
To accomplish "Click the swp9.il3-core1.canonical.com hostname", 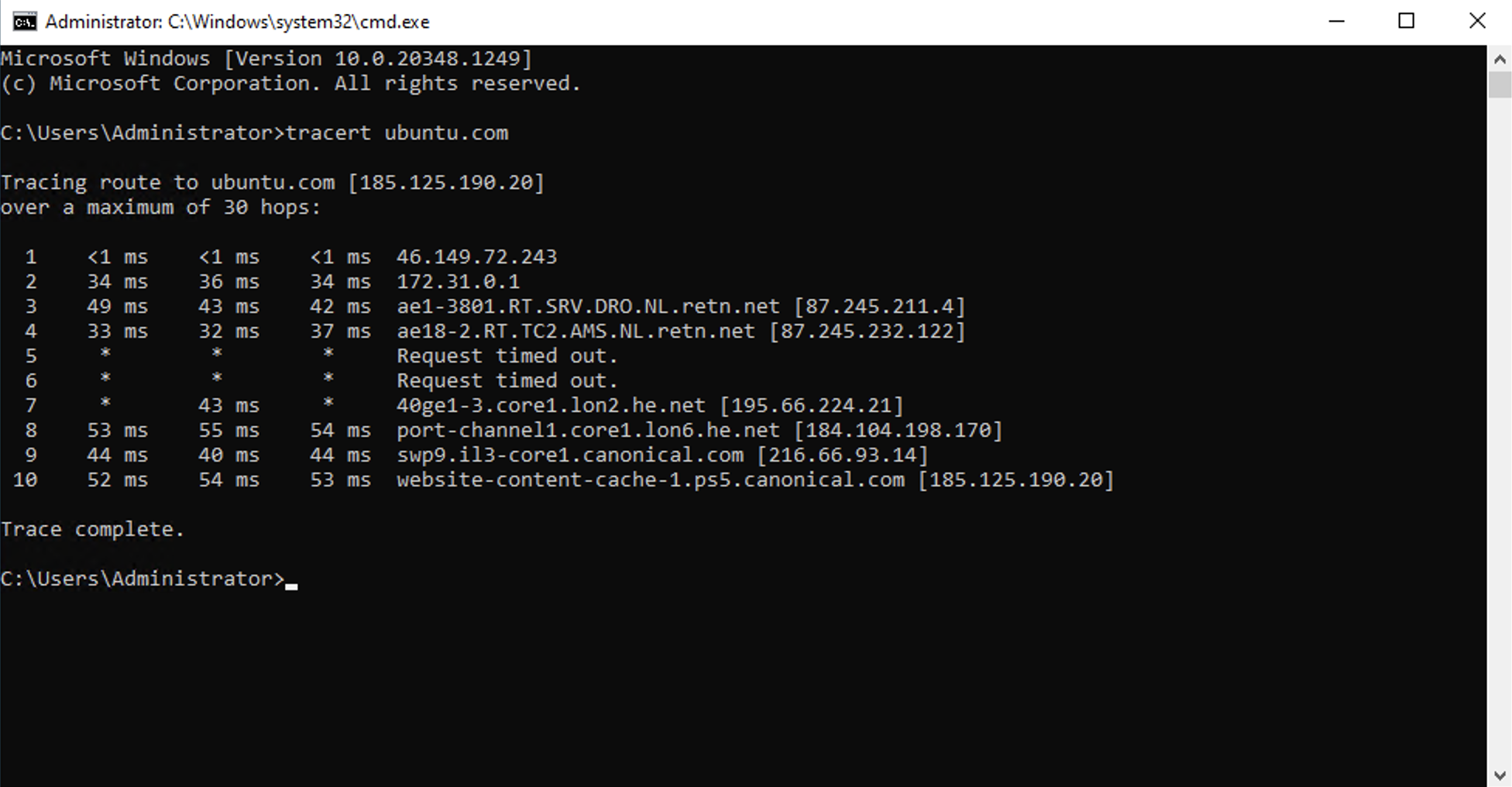I will tap(569, 455).
